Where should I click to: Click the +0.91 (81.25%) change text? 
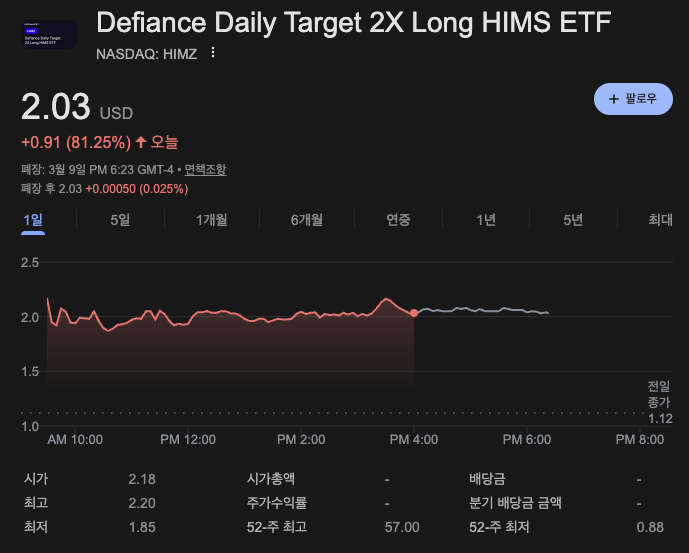(x=76, y=142)
